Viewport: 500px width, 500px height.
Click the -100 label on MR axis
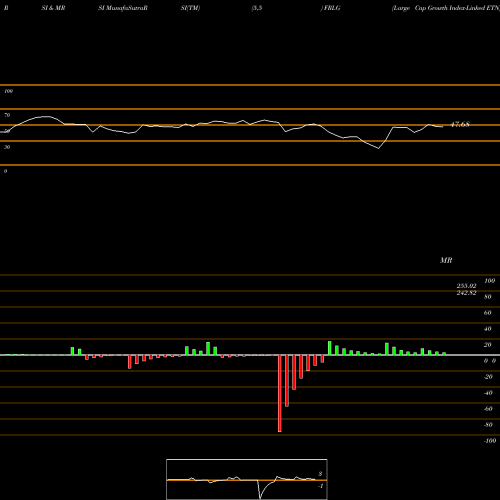[490, 441]
